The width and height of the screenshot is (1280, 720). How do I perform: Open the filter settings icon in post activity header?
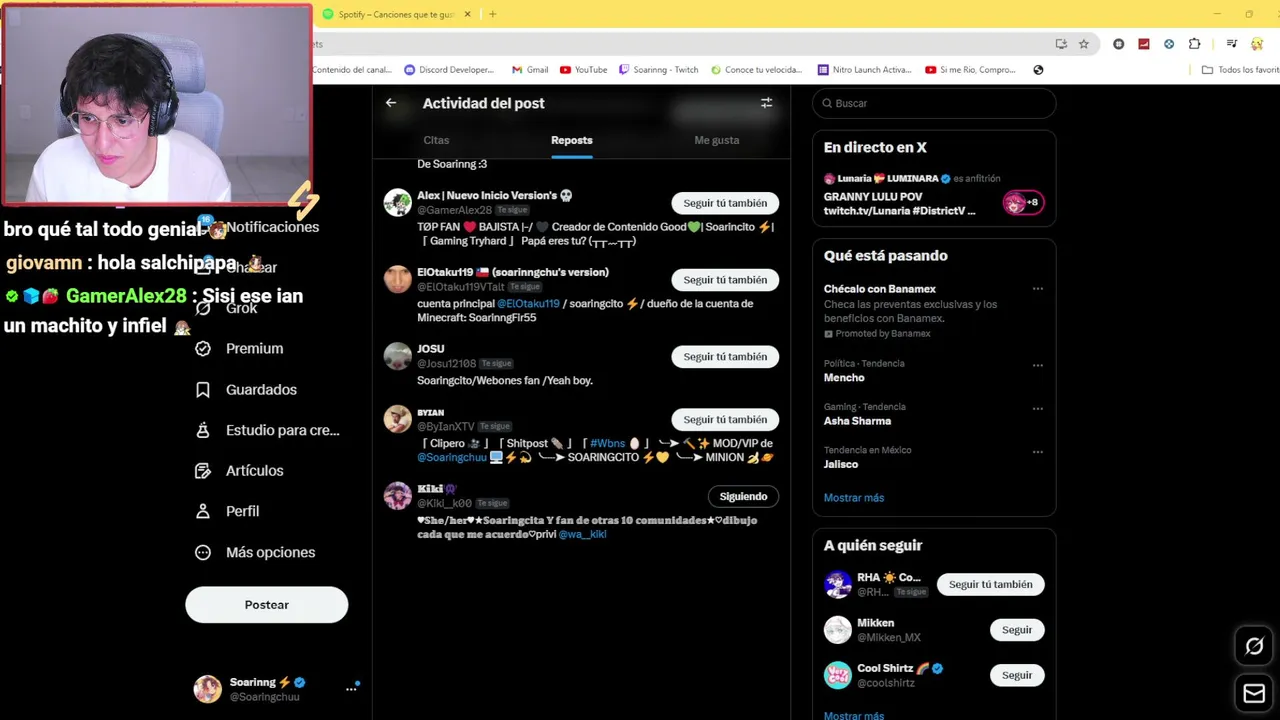pos(767,103)
